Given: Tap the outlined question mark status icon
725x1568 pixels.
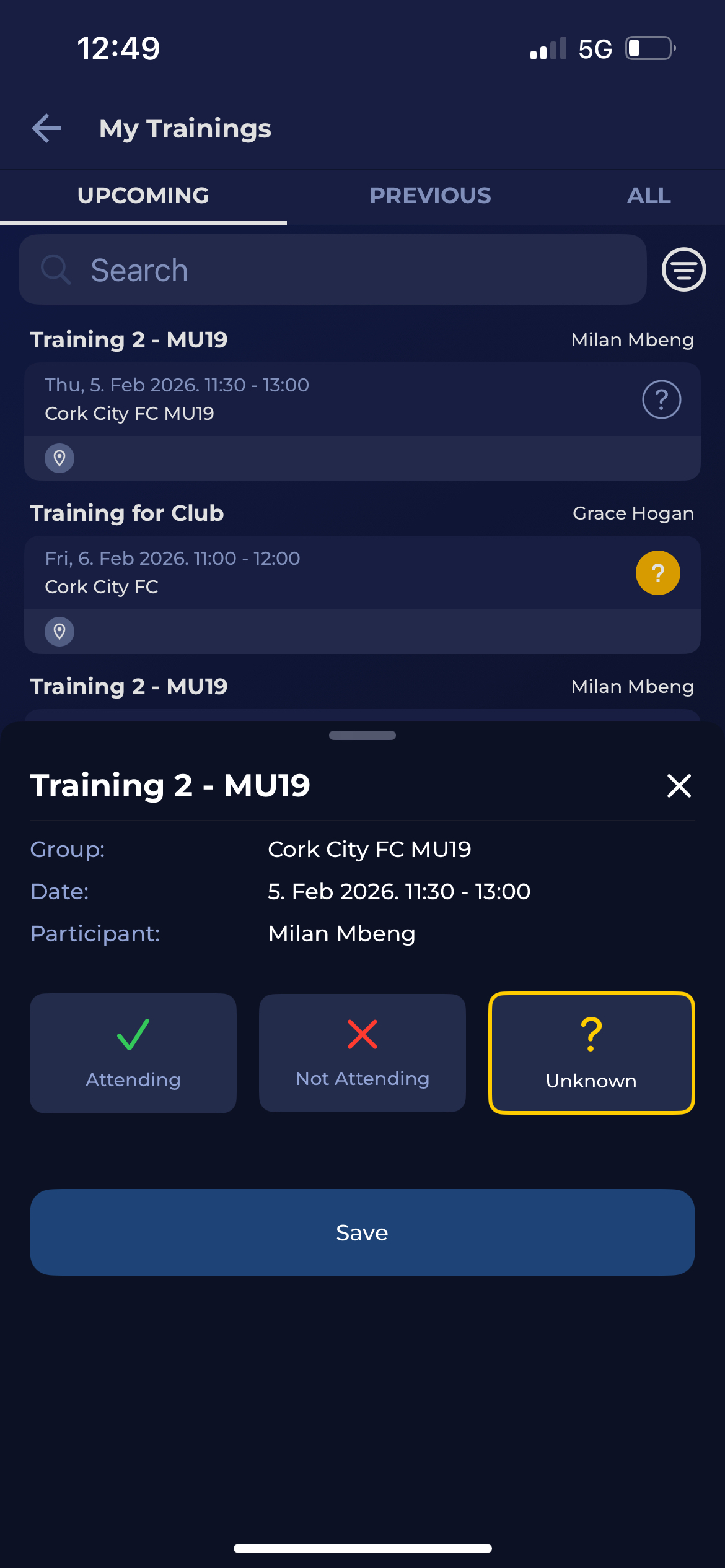Looking at the screenshot, I should click(x=661, y=399).
